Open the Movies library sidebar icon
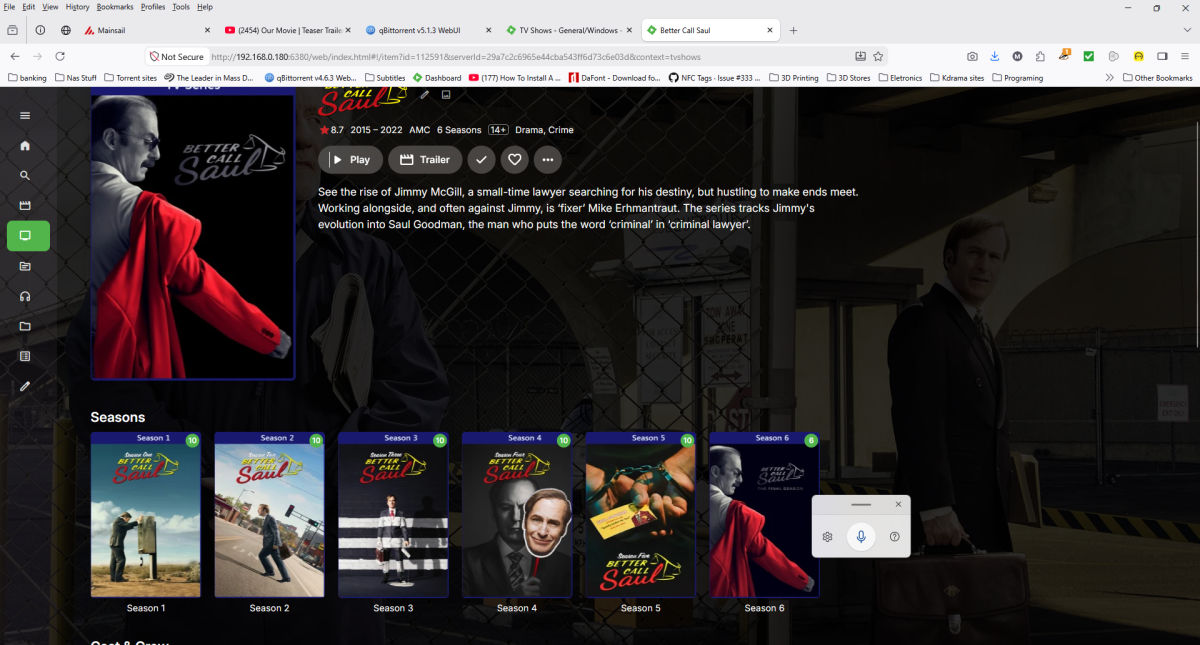Image resolution: width=1200 pixels, height=645 pixels. tap(25, 206)
